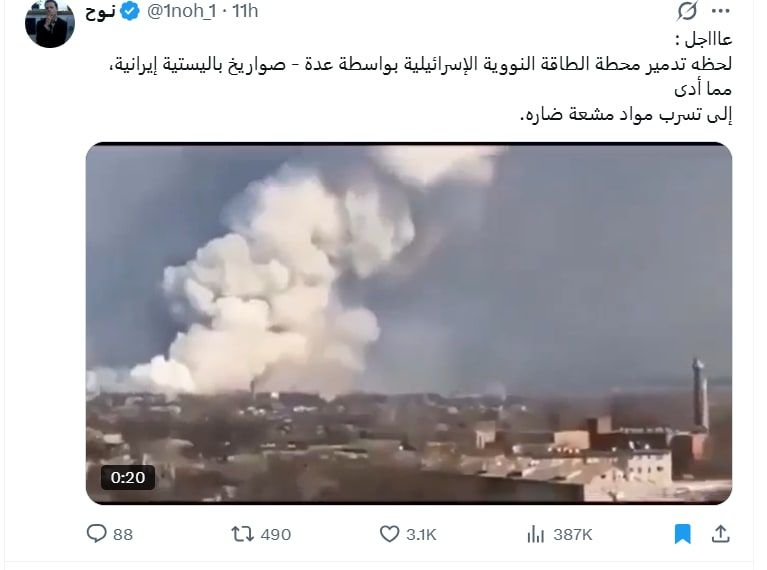767x570 pixels.
Task: Open the author's round profile avatar
Action: (x=50, y=23)
